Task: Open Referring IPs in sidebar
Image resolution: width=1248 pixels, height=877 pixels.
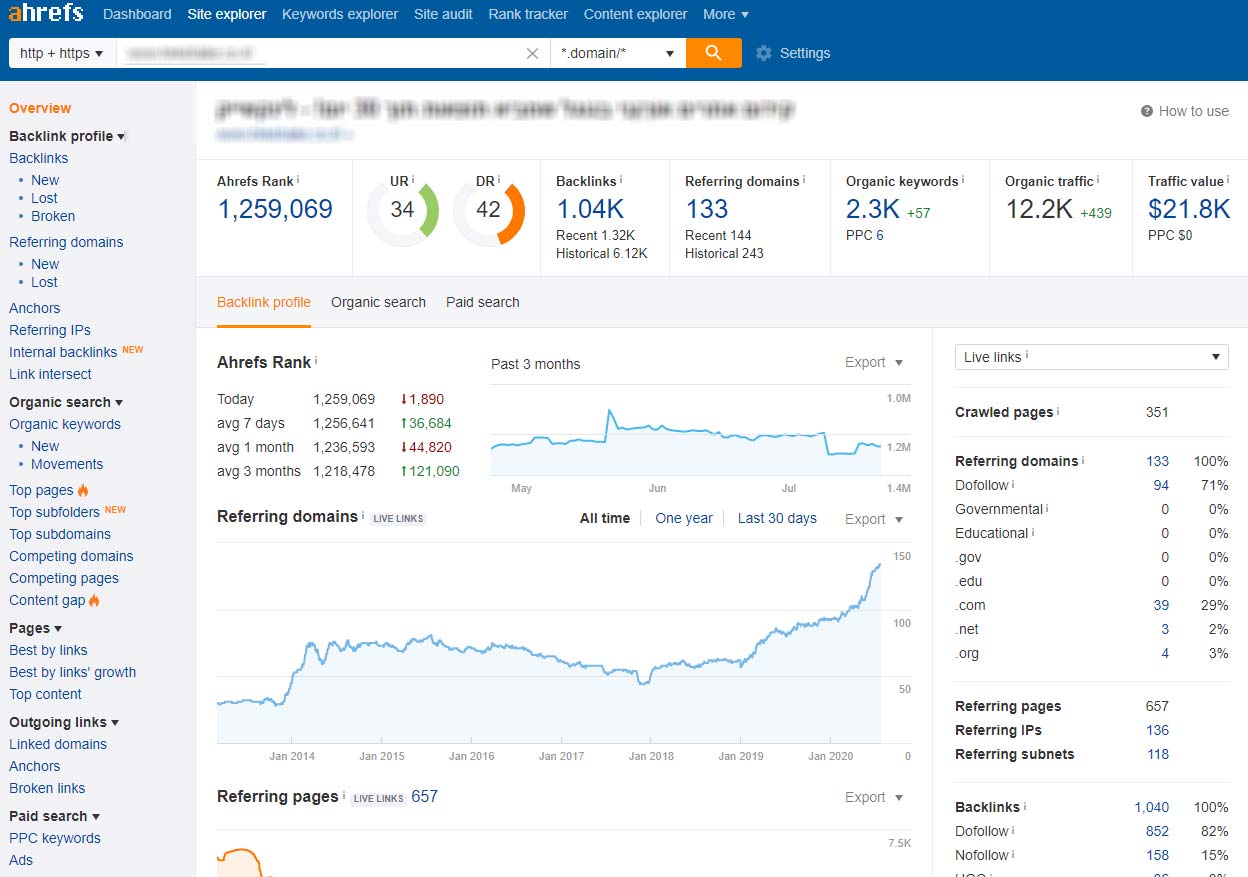Action: tap(50, 330)
